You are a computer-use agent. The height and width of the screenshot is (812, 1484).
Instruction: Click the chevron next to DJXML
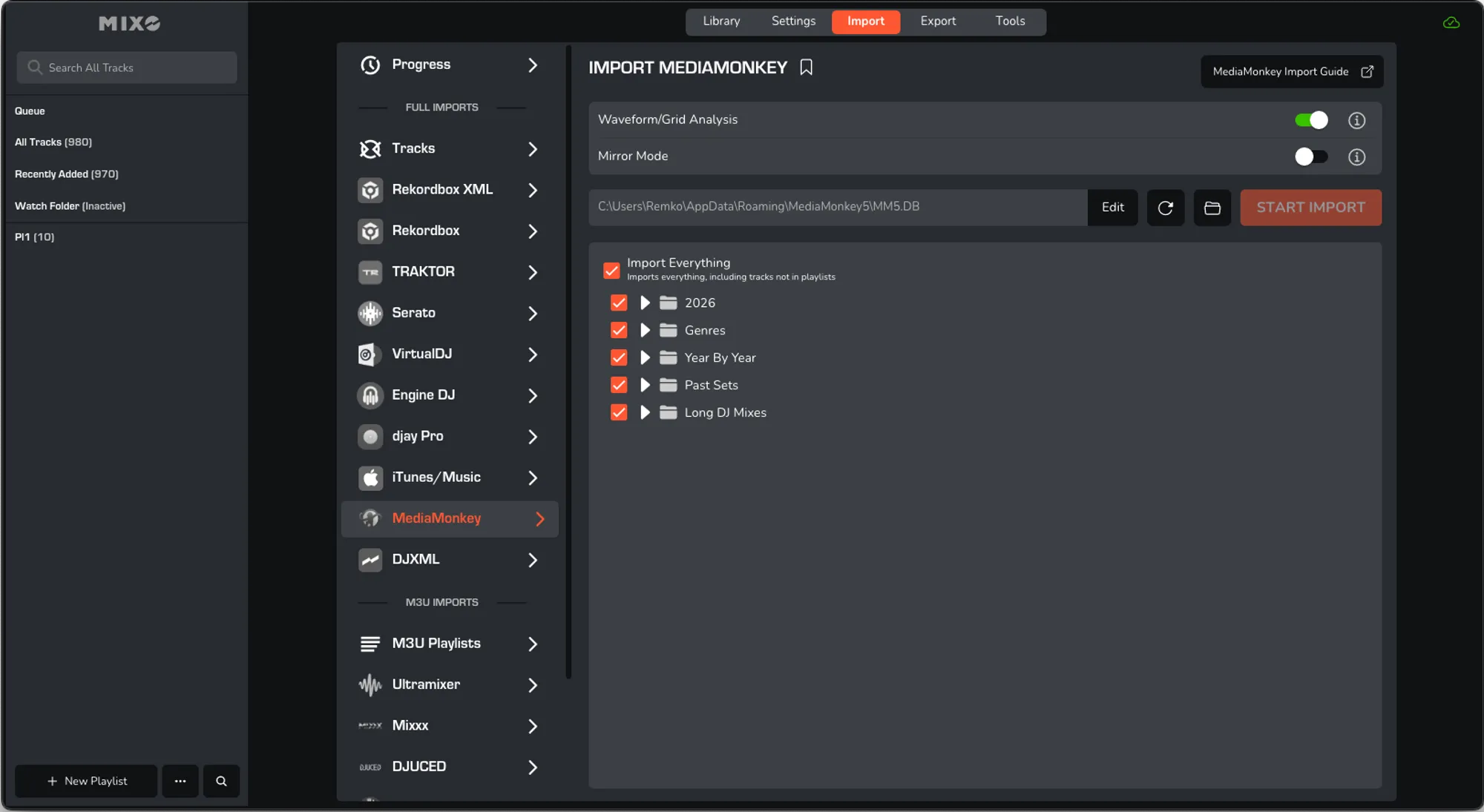tap(533, 561)
